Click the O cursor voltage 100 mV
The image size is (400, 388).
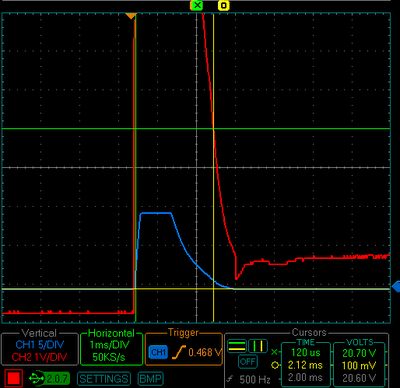[x=359, y=365]
